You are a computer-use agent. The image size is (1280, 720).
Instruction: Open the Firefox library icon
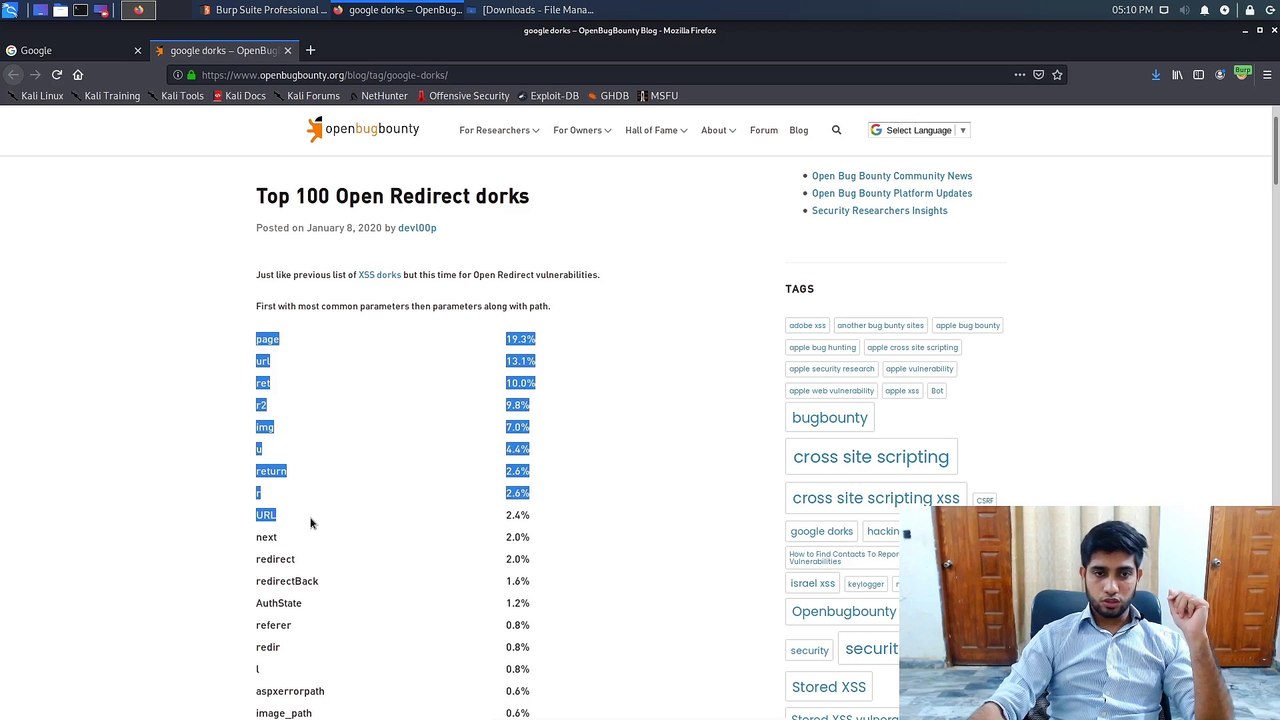pyautogui.click(x=1177, y=75)
